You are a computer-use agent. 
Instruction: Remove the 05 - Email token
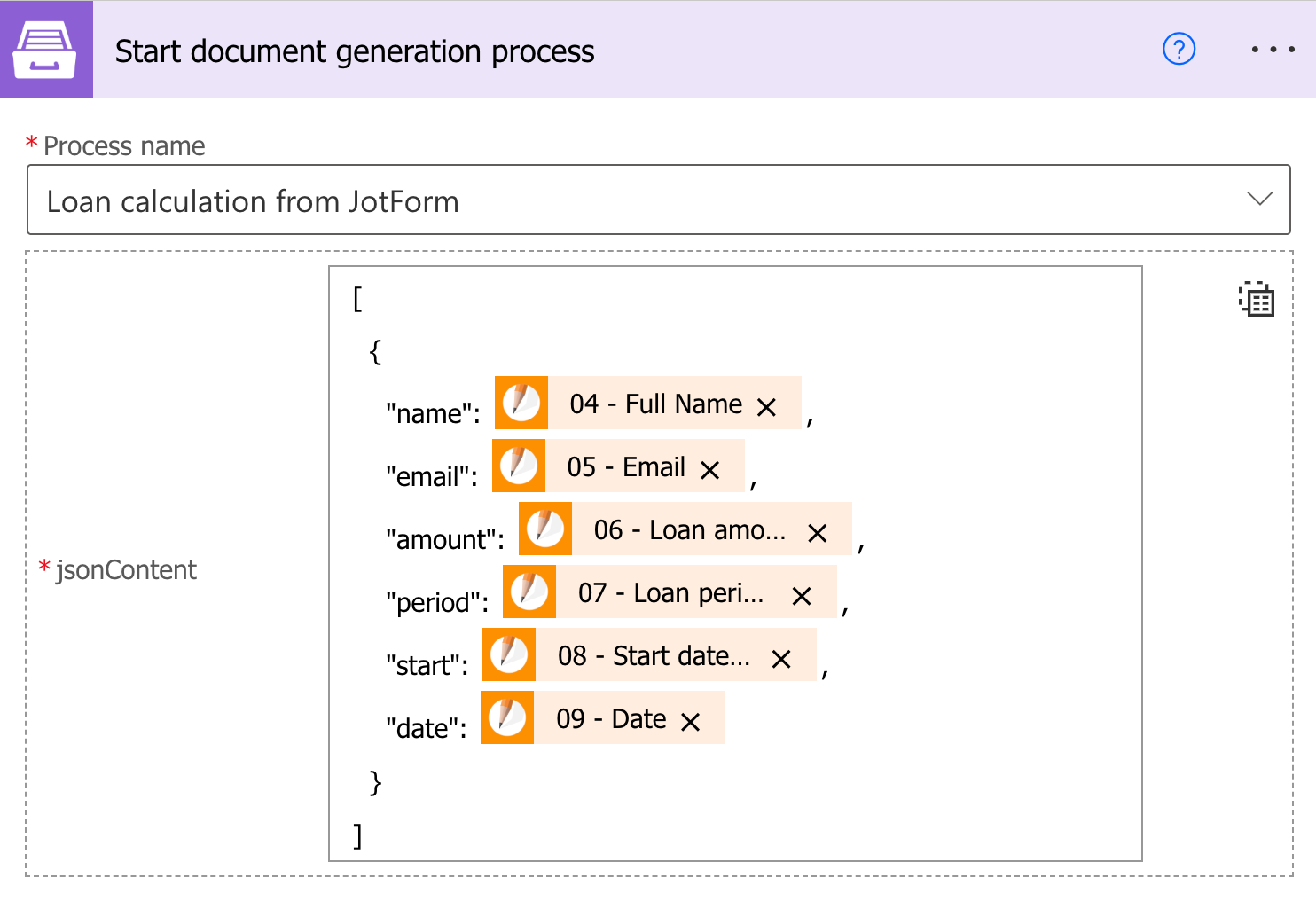[x=710, y=470]
